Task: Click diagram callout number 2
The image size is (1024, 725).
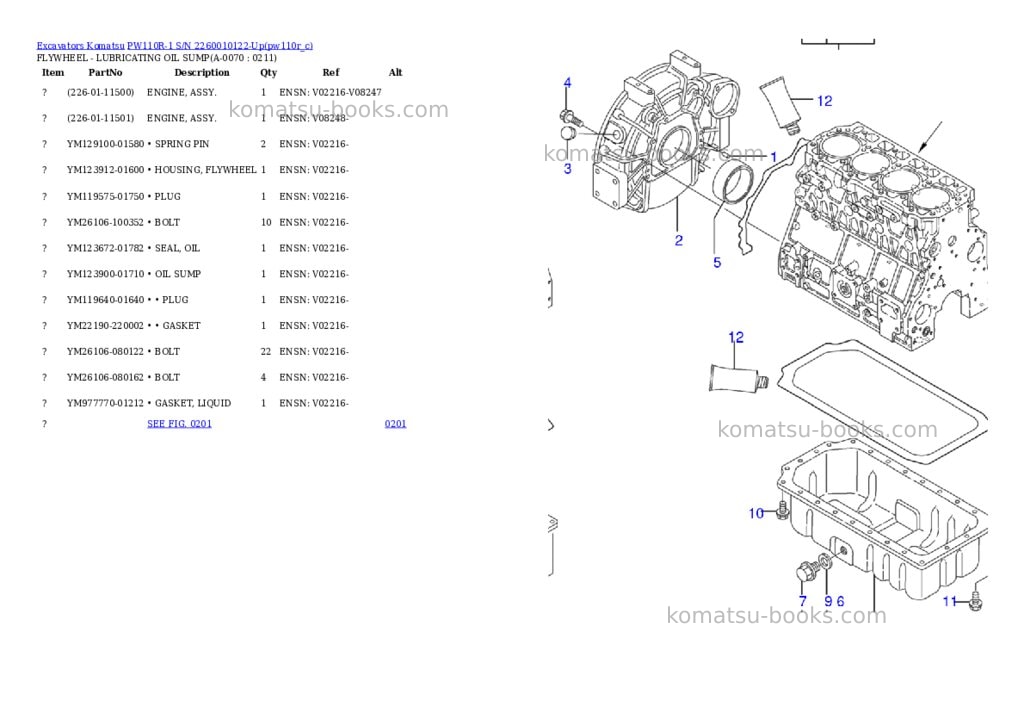Action: click(679, 240)
